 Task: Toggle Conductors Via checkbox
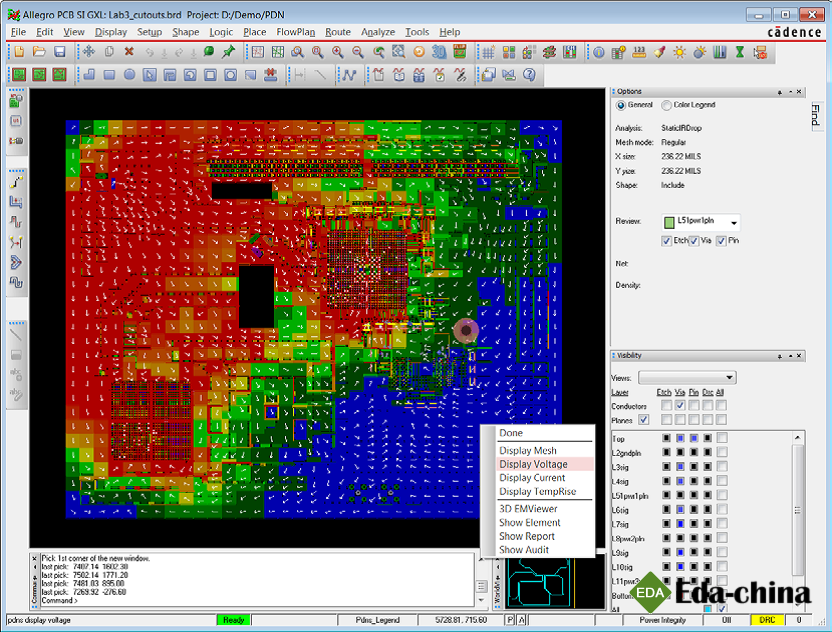(x=680, y=405)
